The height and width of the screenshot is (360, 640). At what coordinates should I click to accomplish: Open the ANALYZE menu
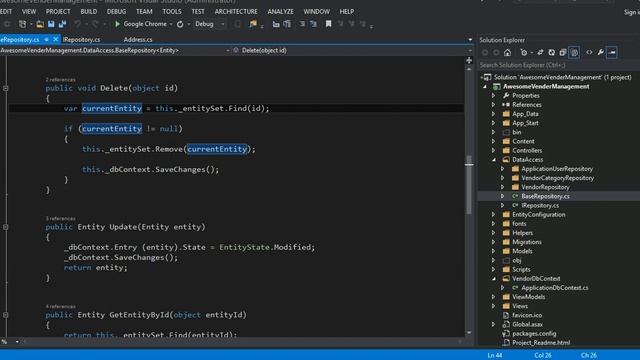280,11
